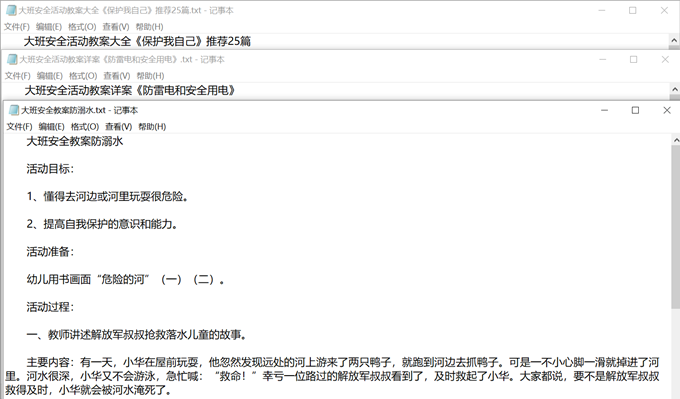Open 文件(F) menu in 防雷电和安全用电 window

[x=18, y=76]
